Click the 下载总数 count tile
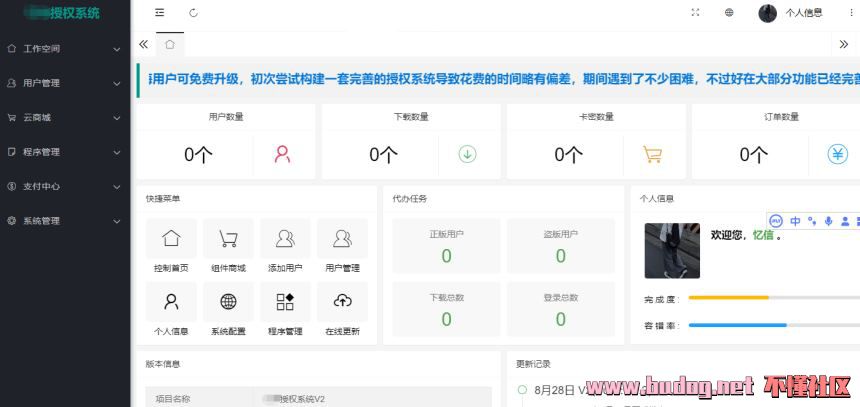860x407 pixels. click(x=446, y=309)
